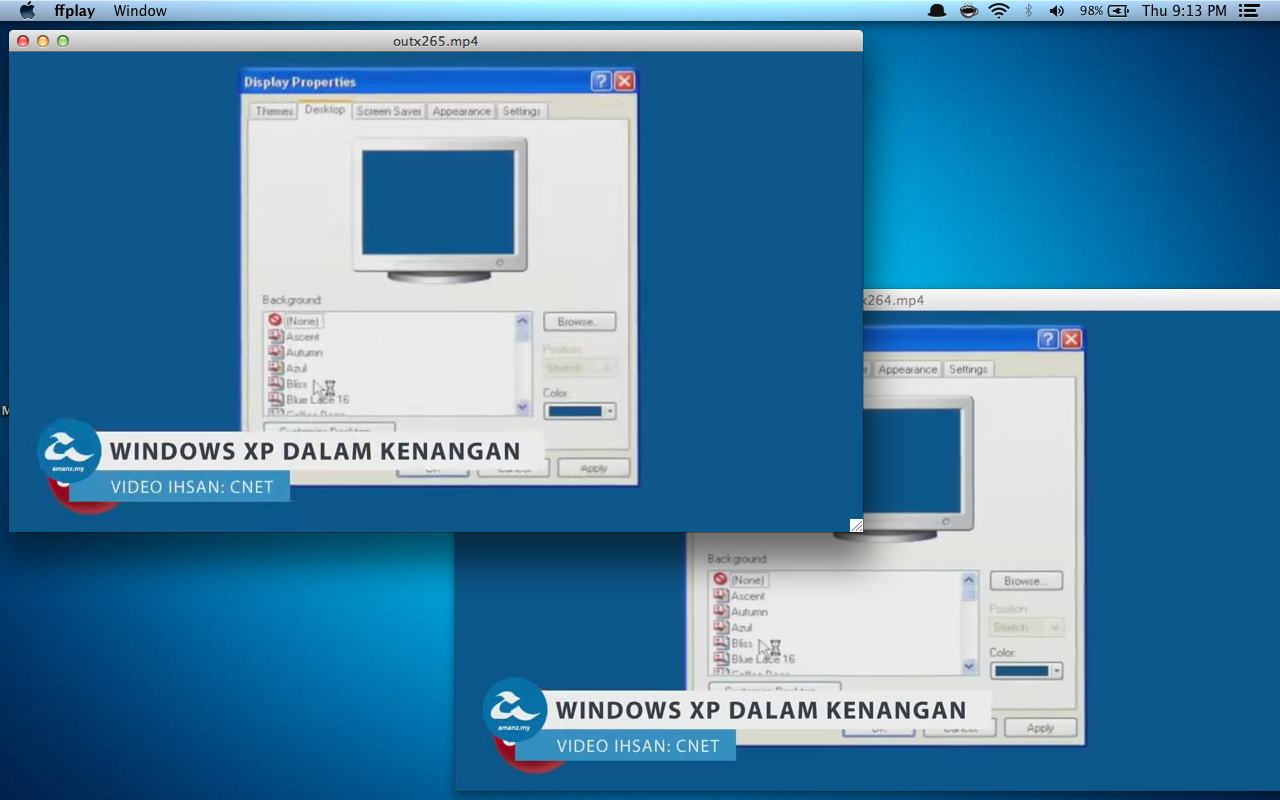
Task: Click the coffee cup menu bar icon
Action: [968, 11]
